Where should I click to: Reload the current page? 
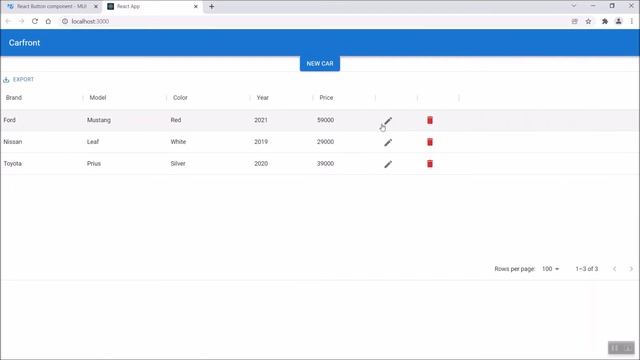point(35,21)
